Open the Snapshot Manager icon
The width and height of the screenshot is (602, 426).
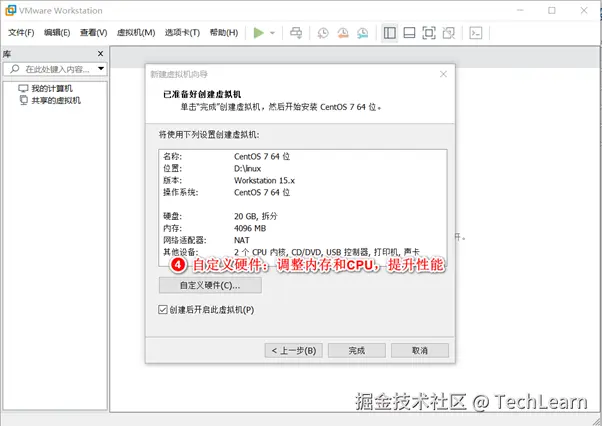[362, 33]
